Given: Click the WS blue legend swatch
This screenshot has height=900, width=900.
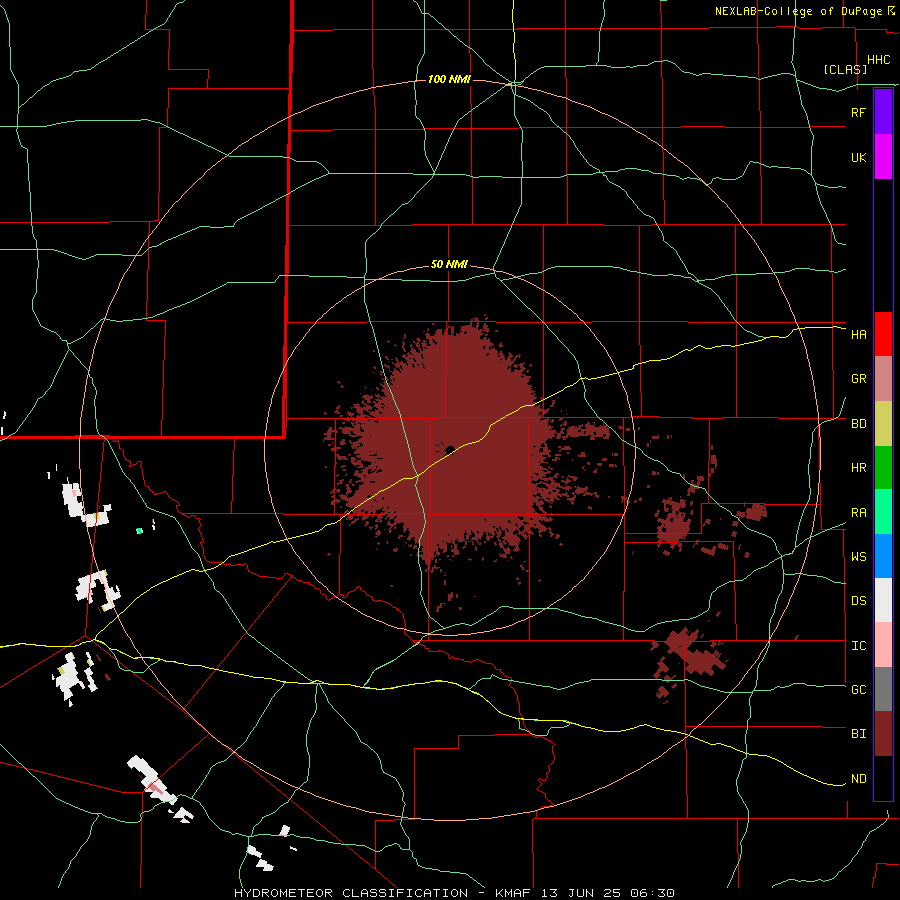Looking at the screenshot, I should pyautogui.click(x=883, y=556).
